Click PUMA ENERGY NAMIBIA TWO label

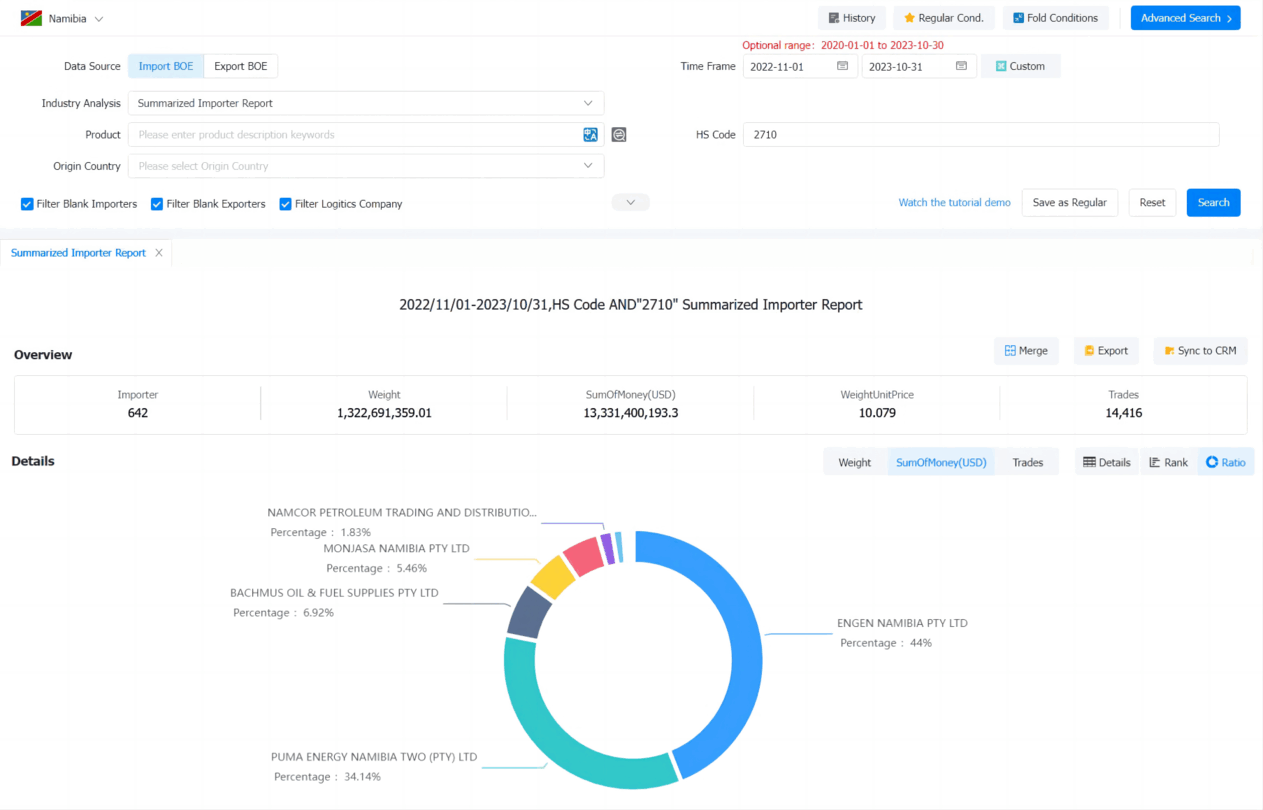(374, 757)
